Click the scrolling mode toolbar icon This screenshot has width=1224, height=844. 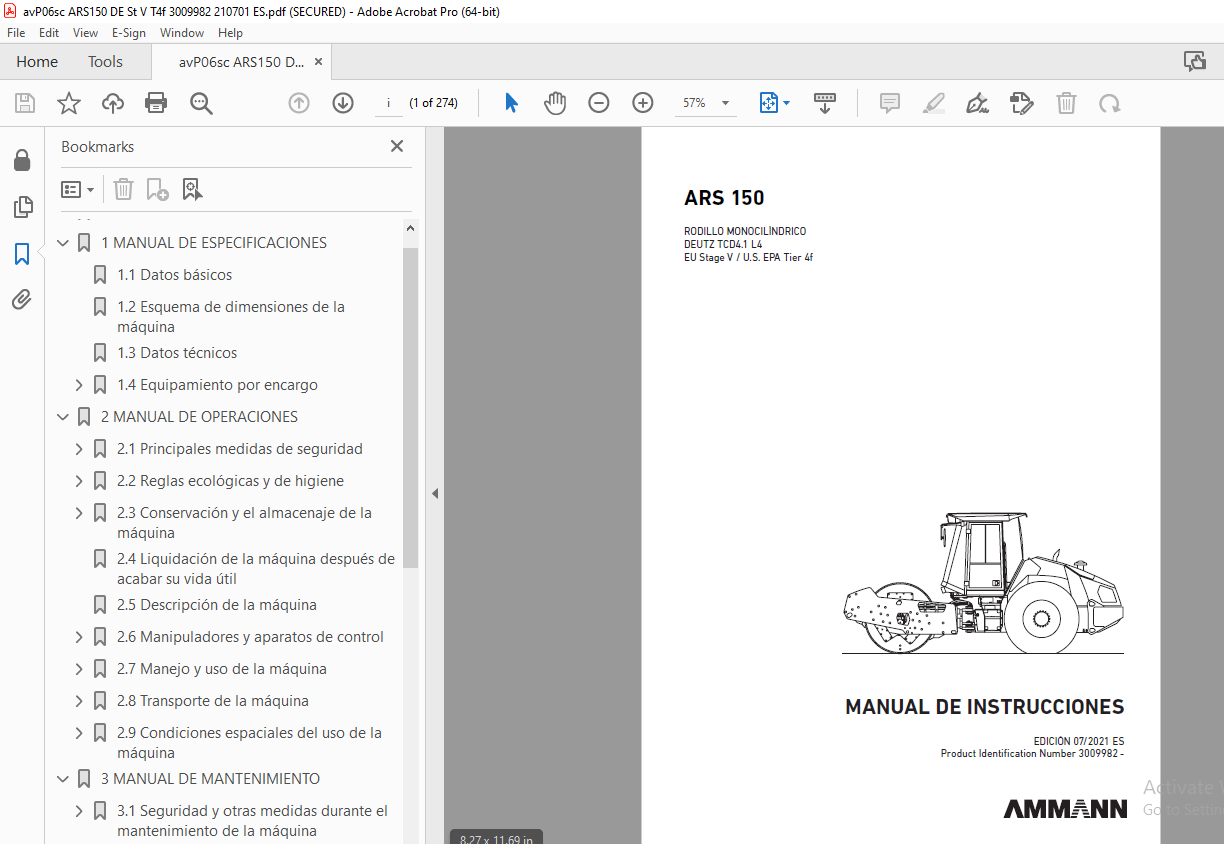825,103
